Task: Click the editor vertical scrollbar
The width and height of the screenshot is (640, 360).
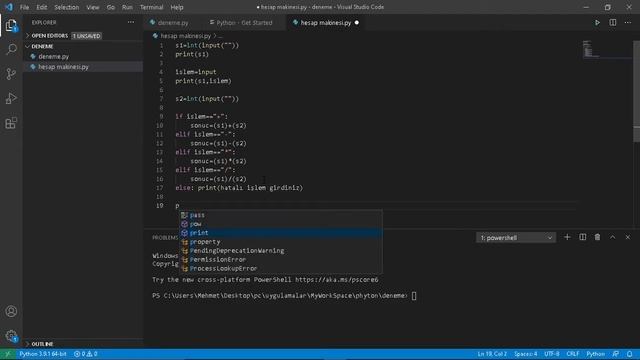Action: 637,91
